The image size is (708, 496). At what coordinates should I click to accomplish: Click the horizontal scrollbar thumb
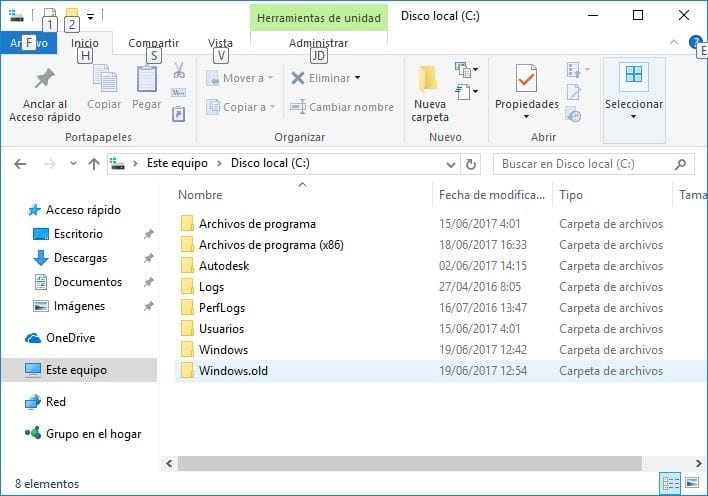[x=410, y=463]
